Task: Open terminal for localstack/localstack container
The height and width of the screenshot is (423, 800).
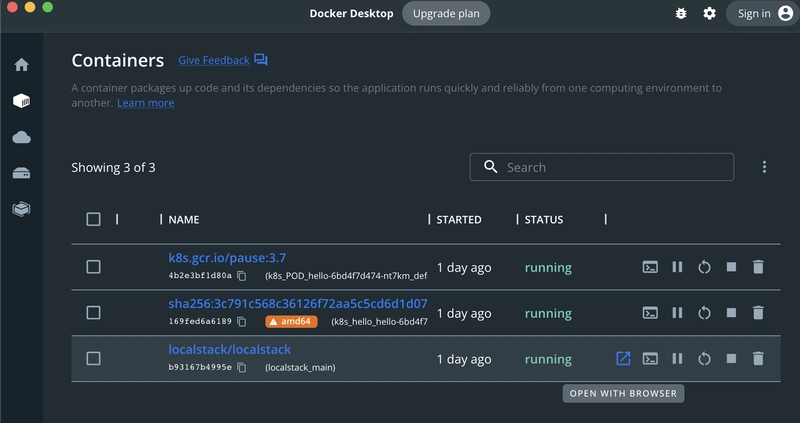Action: [x=650, y=359]
